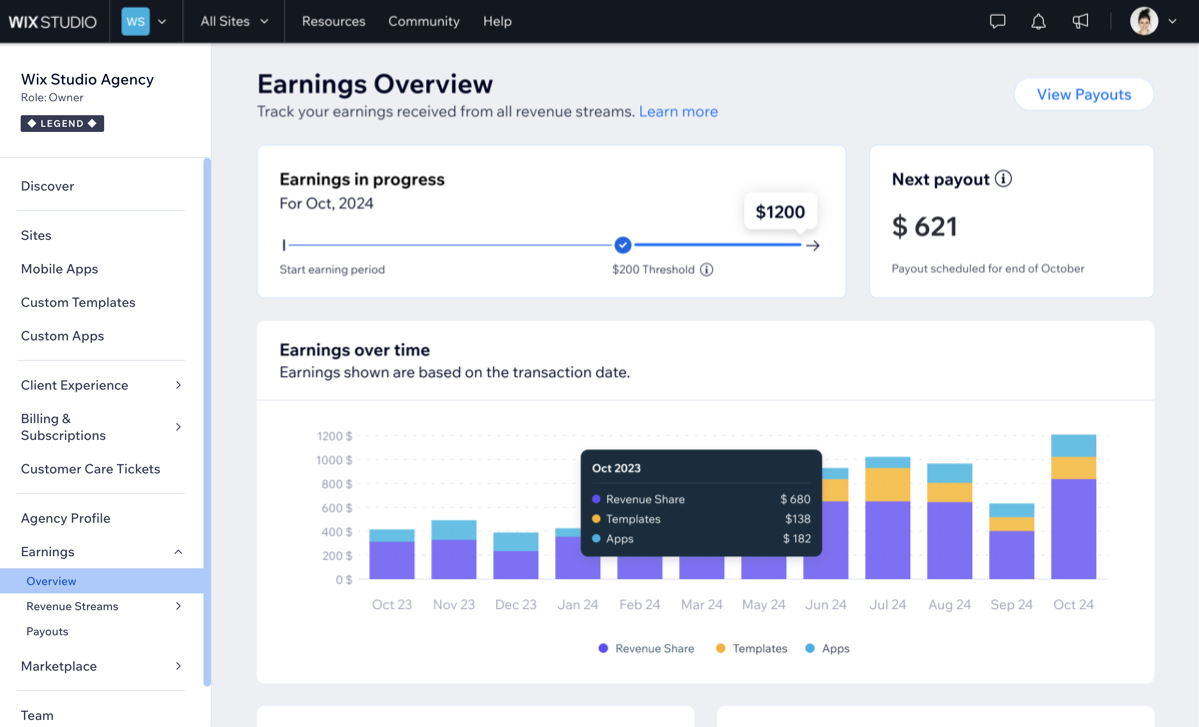The width and height of the screenshot is (1199, 727).
Task: Open the announcements megaphone icon
Action: (x=1080, y=21)
